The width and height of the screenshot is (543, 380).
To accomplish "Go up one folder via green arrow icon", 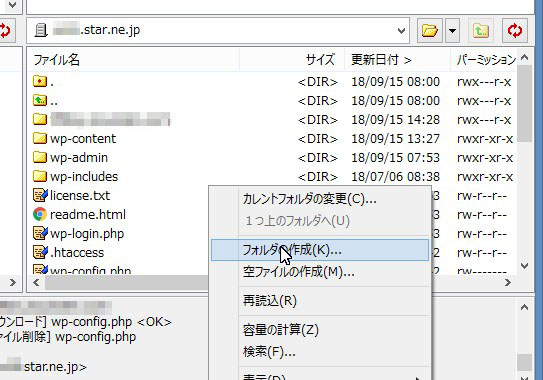I will [481, 30].
